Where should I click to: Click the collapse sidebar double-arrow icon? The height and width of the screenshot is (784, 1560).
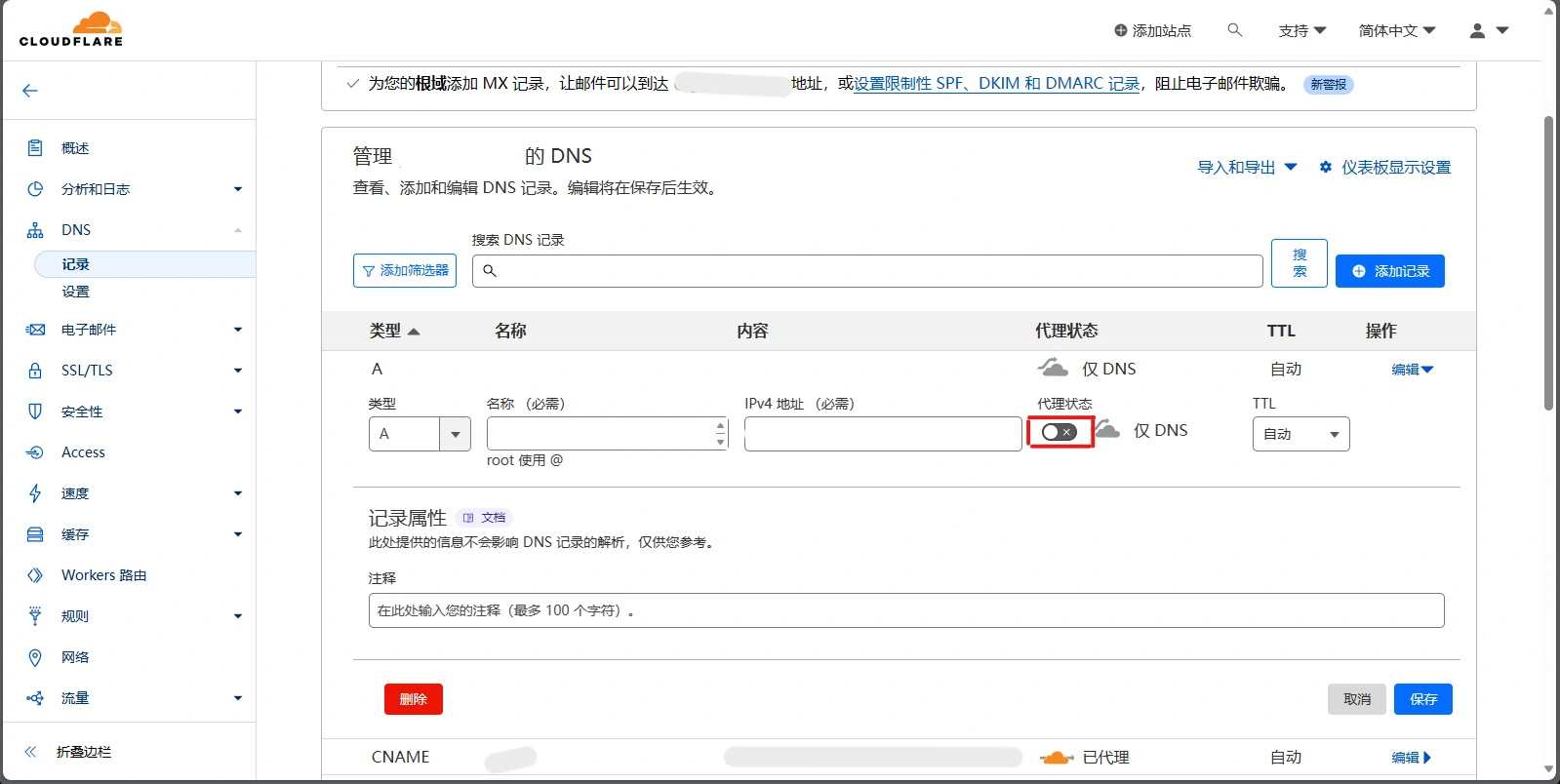(30, 752)
